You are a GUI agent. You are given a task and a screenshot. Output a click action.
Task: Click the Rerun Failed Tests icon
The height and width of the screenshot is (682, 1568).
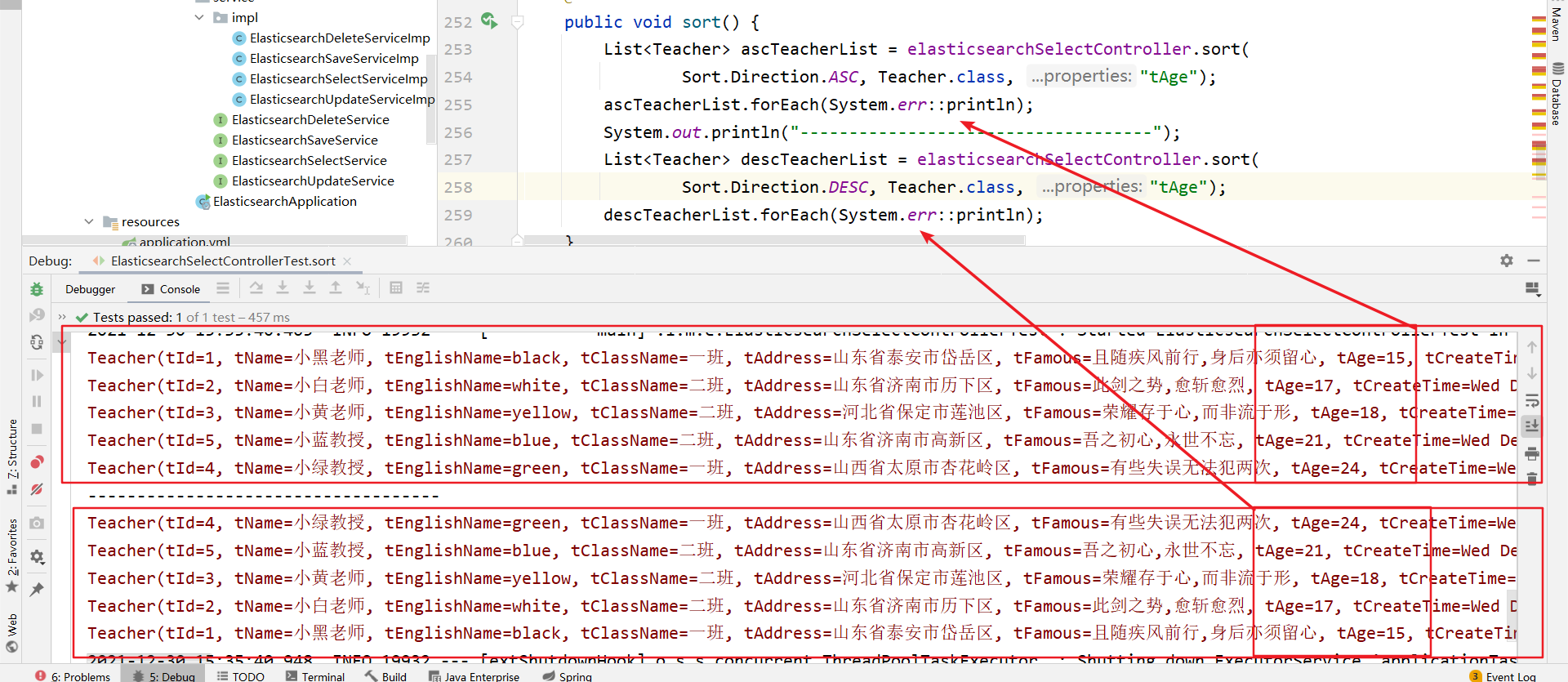click(x=37, y=315)
